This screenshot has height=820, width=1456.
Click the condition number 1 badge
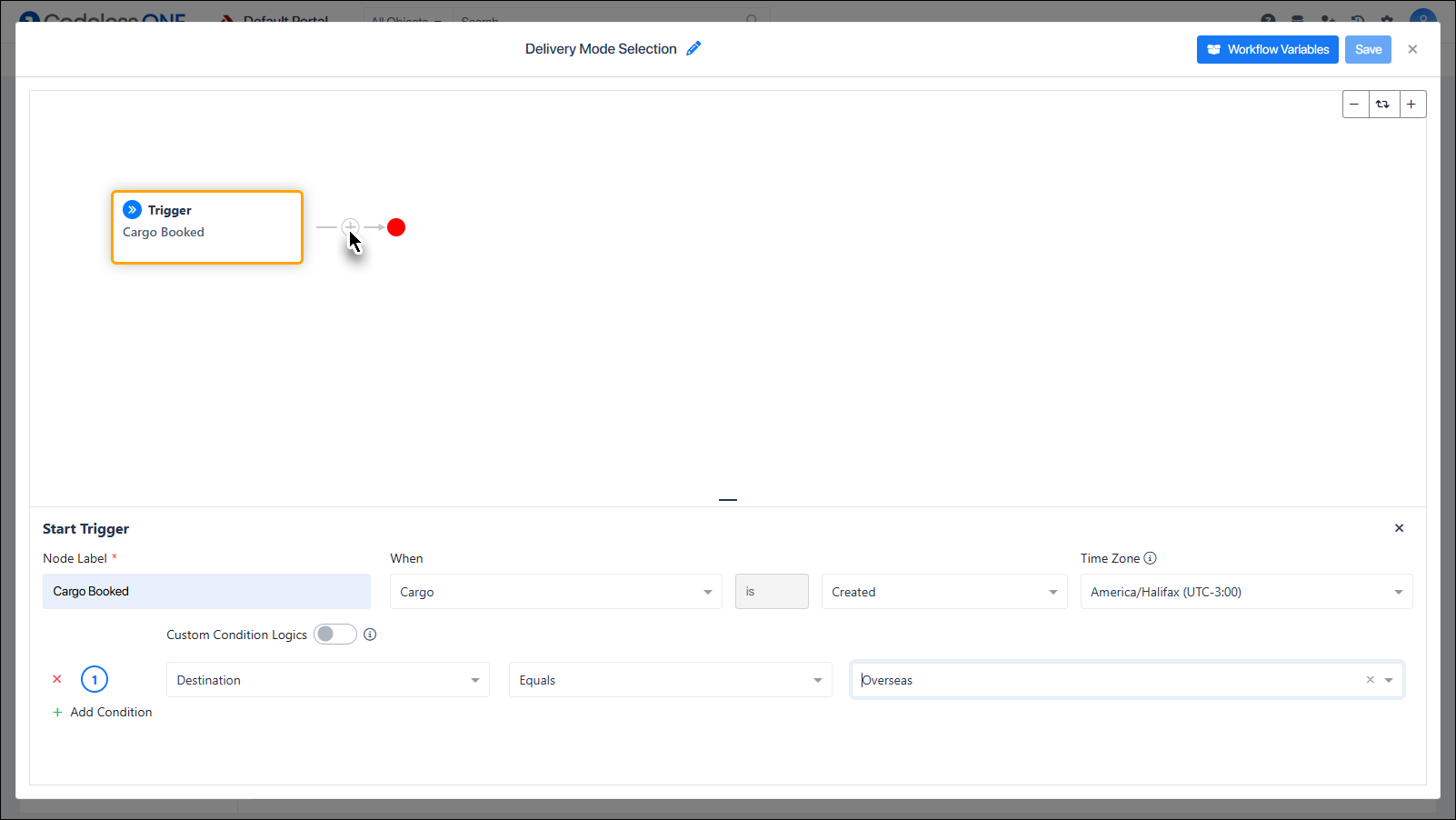pos(95,679)
